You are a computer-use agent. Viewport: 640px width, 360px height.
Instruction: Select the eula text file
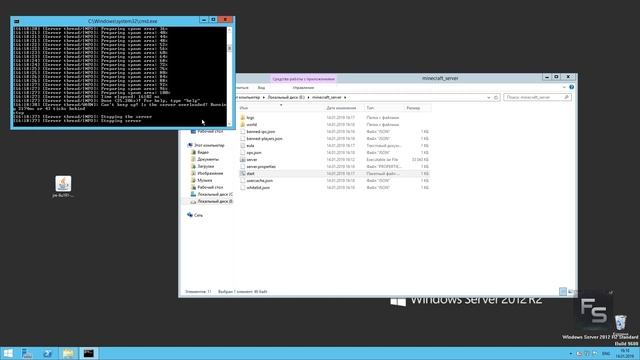[x=250, y=145]
